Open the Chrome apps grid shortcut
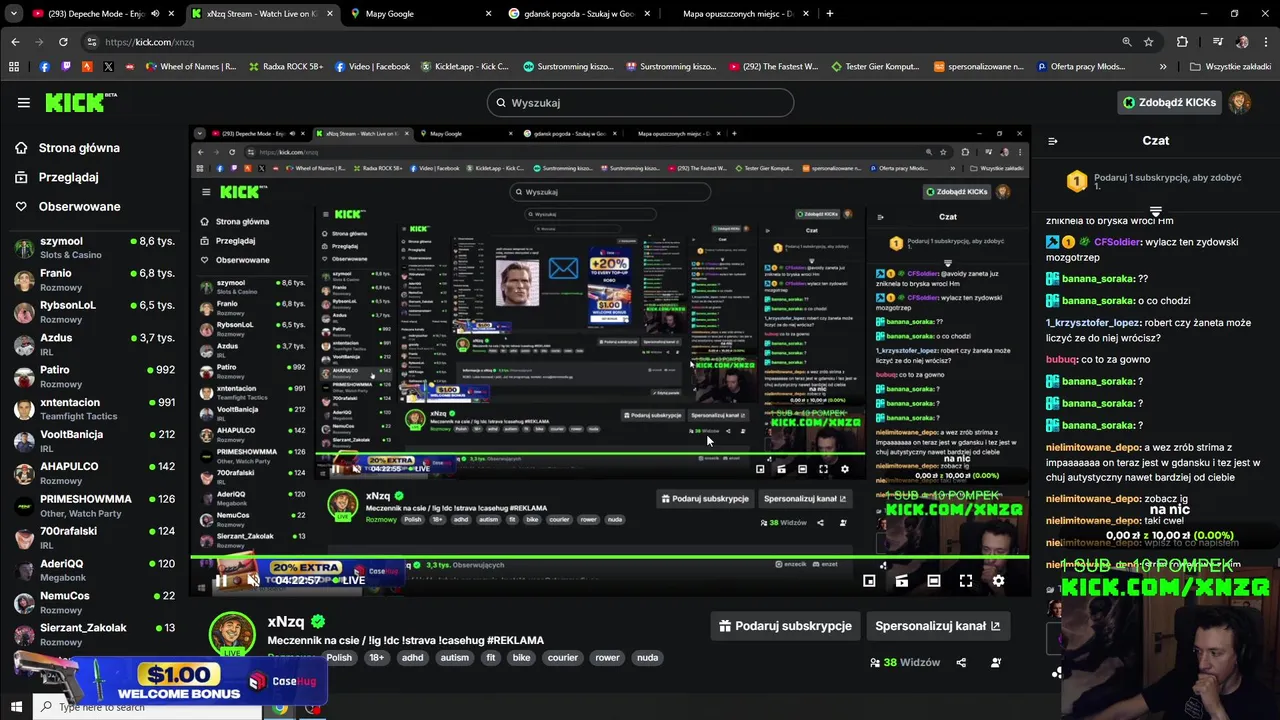This screenshot has height=720, width=1280. pyautogui.click(x=14, y=67)
